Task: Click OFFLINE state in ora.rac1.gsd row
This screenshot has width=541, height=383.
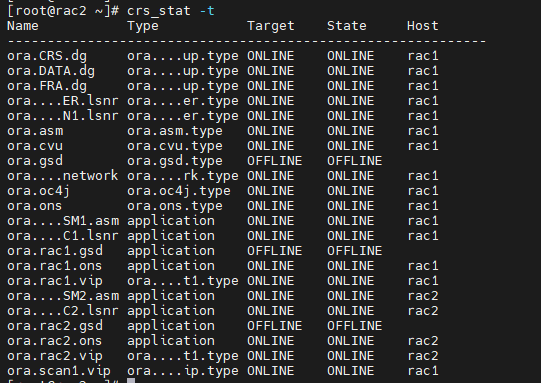Action: coord(355,251)
